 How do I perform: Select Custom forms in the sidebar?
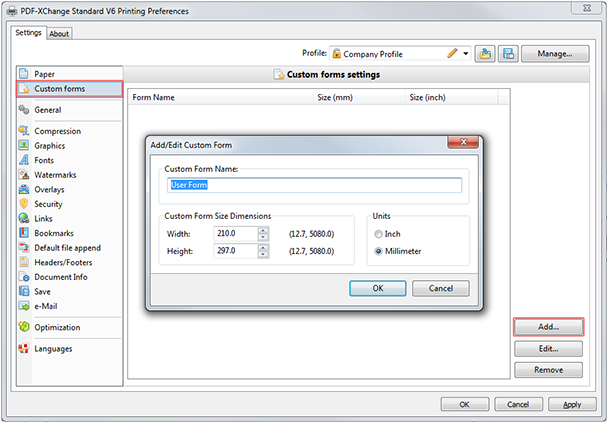point(70,89)
